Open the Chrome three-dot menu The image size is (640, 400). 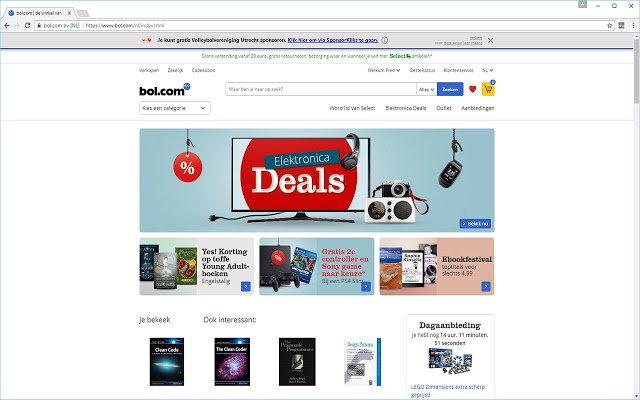click(x=633, y=25)
